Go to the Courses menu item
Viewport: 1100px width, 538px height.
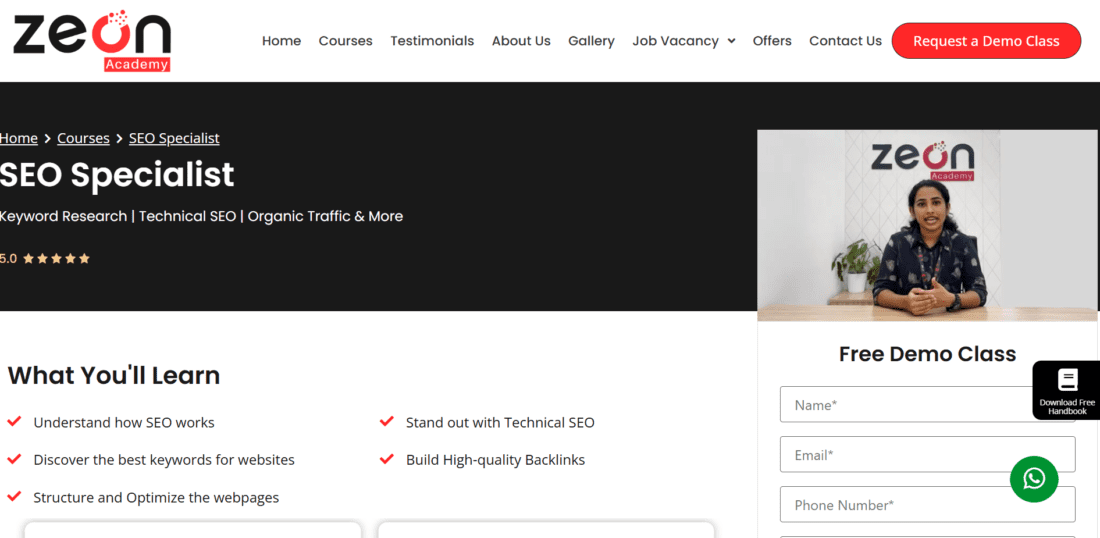click(x=345, y=41)
